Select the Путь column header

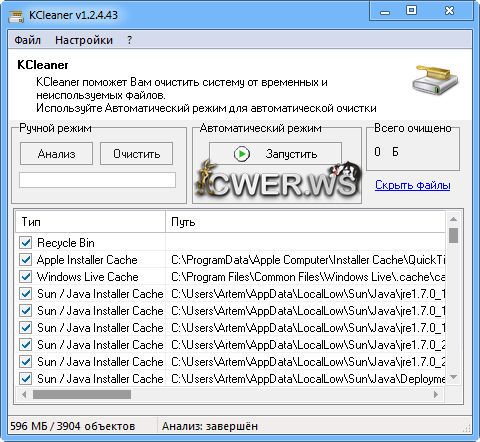[305, 222]
